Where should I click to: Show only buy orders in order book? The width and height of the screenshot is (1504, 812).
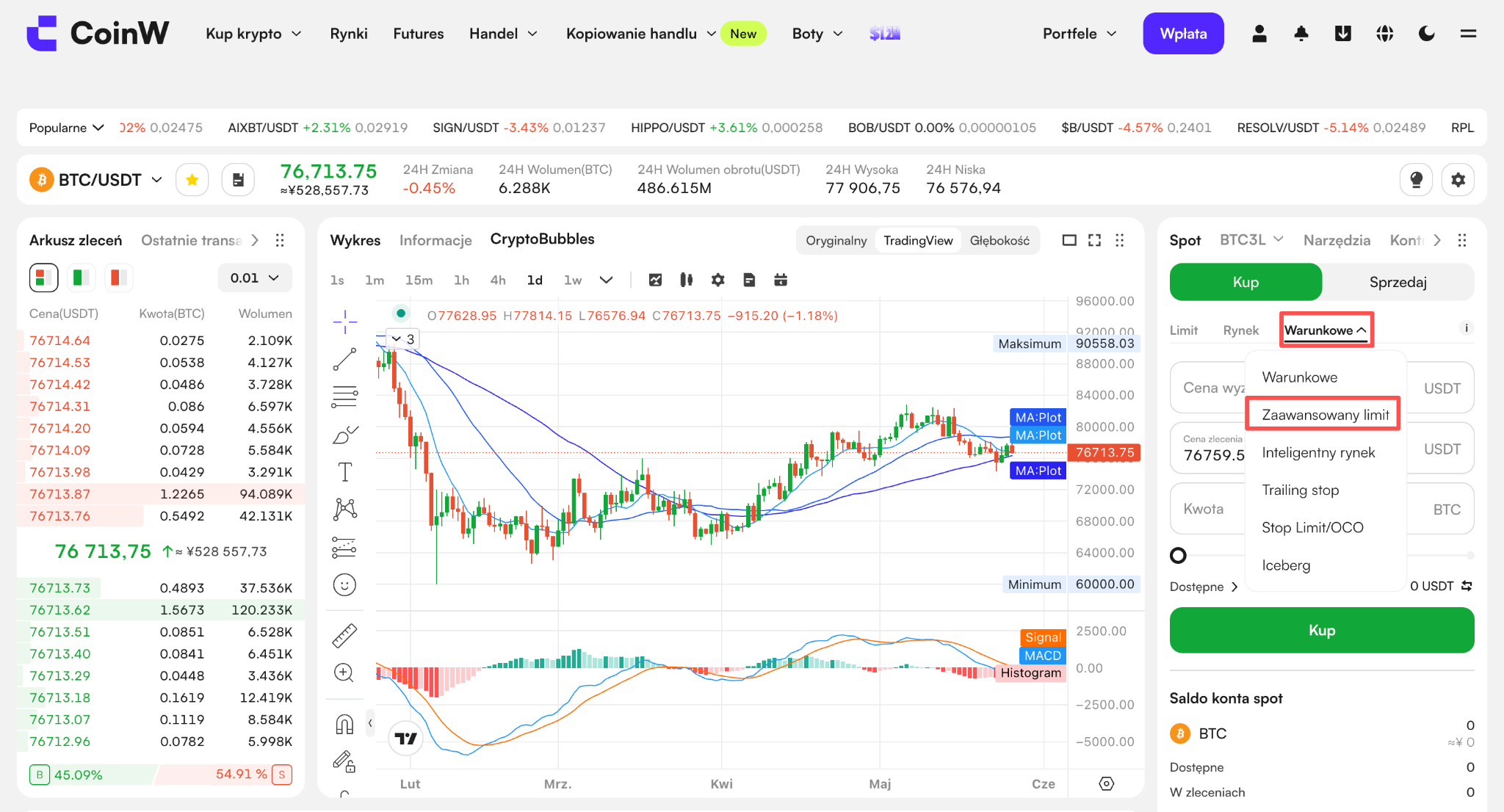pyautogui.click(x=81, y=278)
